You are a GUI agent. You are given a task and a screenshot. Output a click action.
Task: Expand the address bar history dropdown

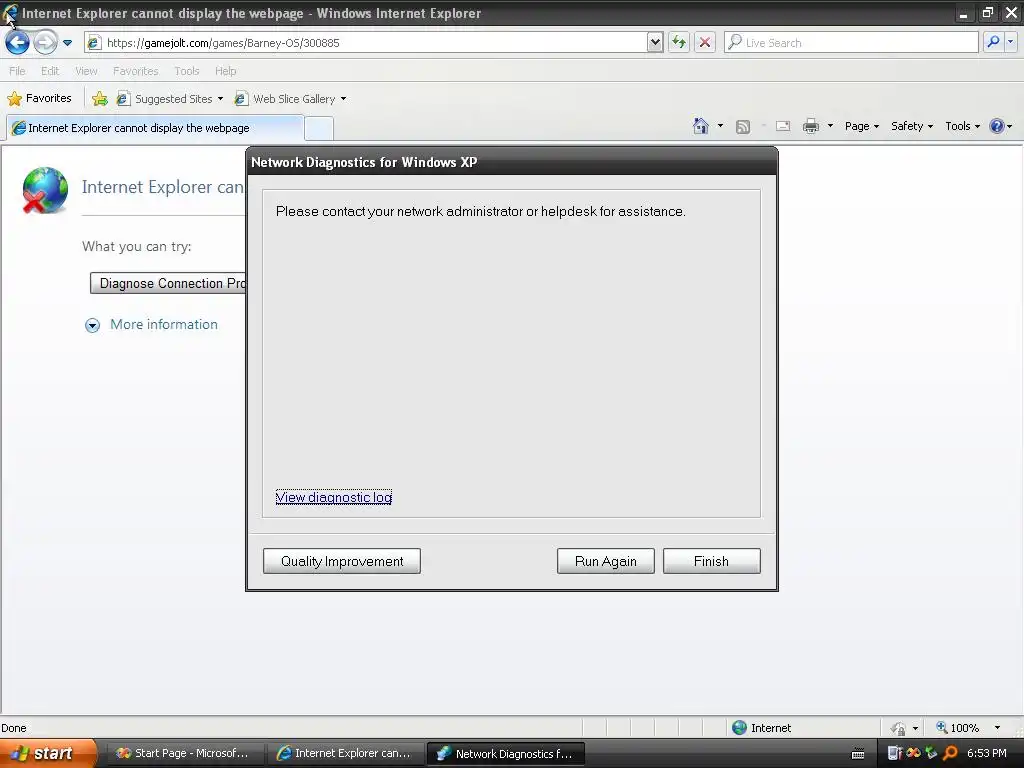point(655,42)
